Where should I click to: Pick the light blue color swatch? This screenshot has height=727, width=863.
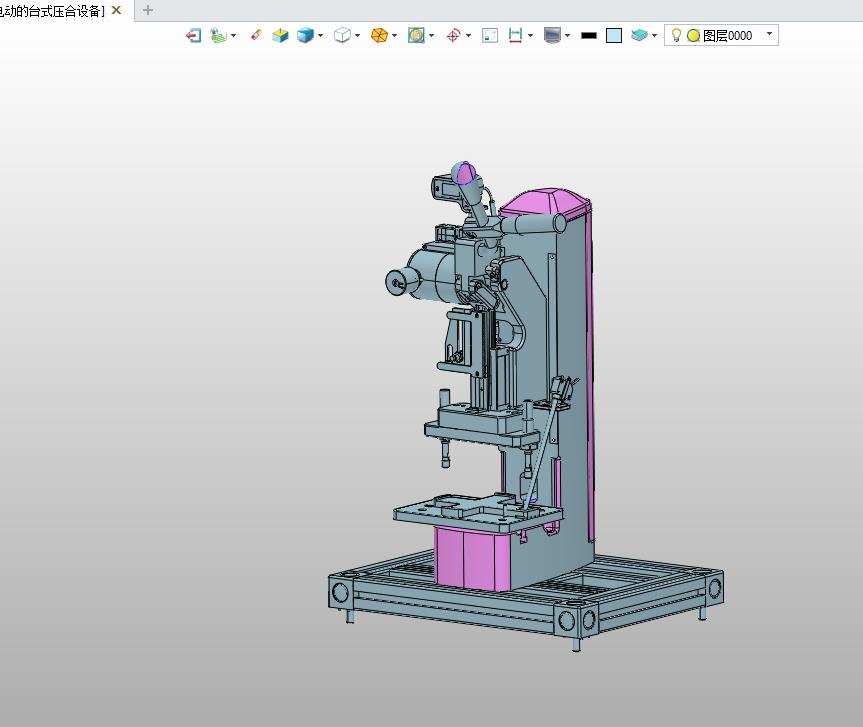[614, 36]
